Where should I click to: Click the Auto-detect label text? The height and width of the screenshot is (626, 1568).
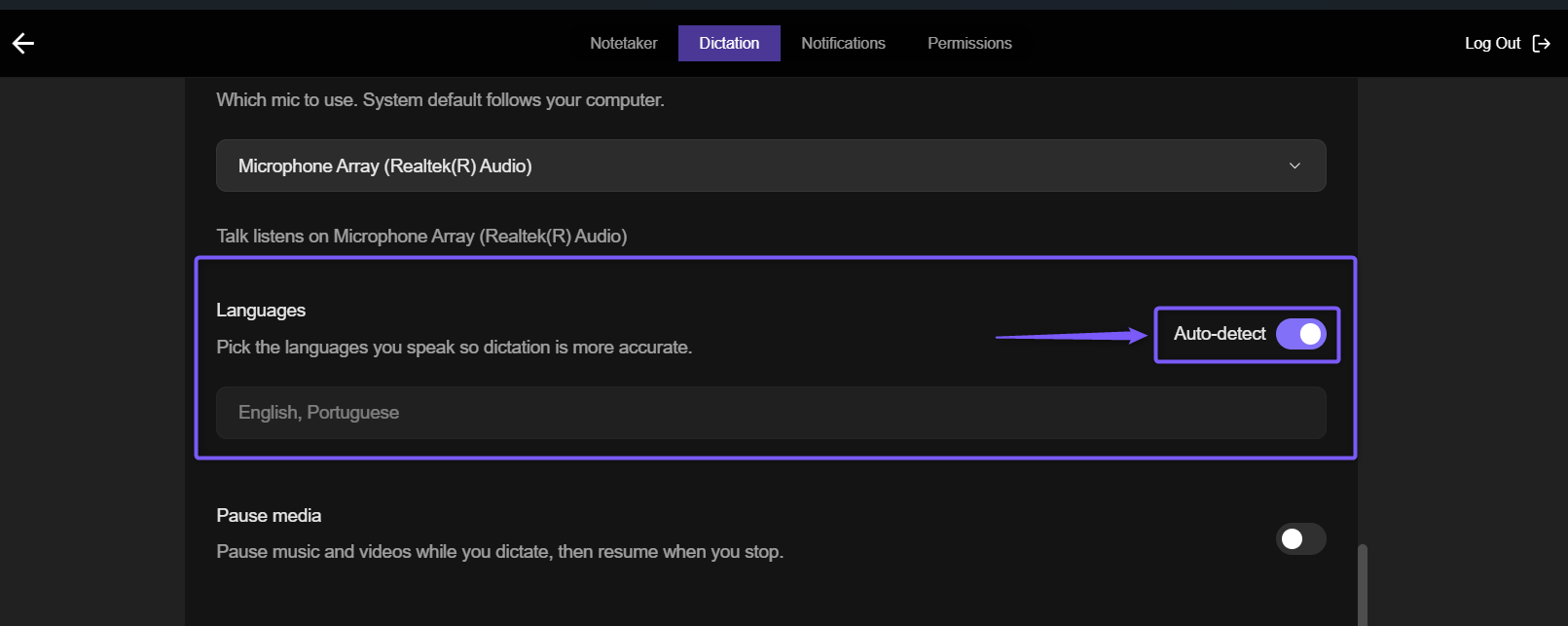[x=1220, y=334]
